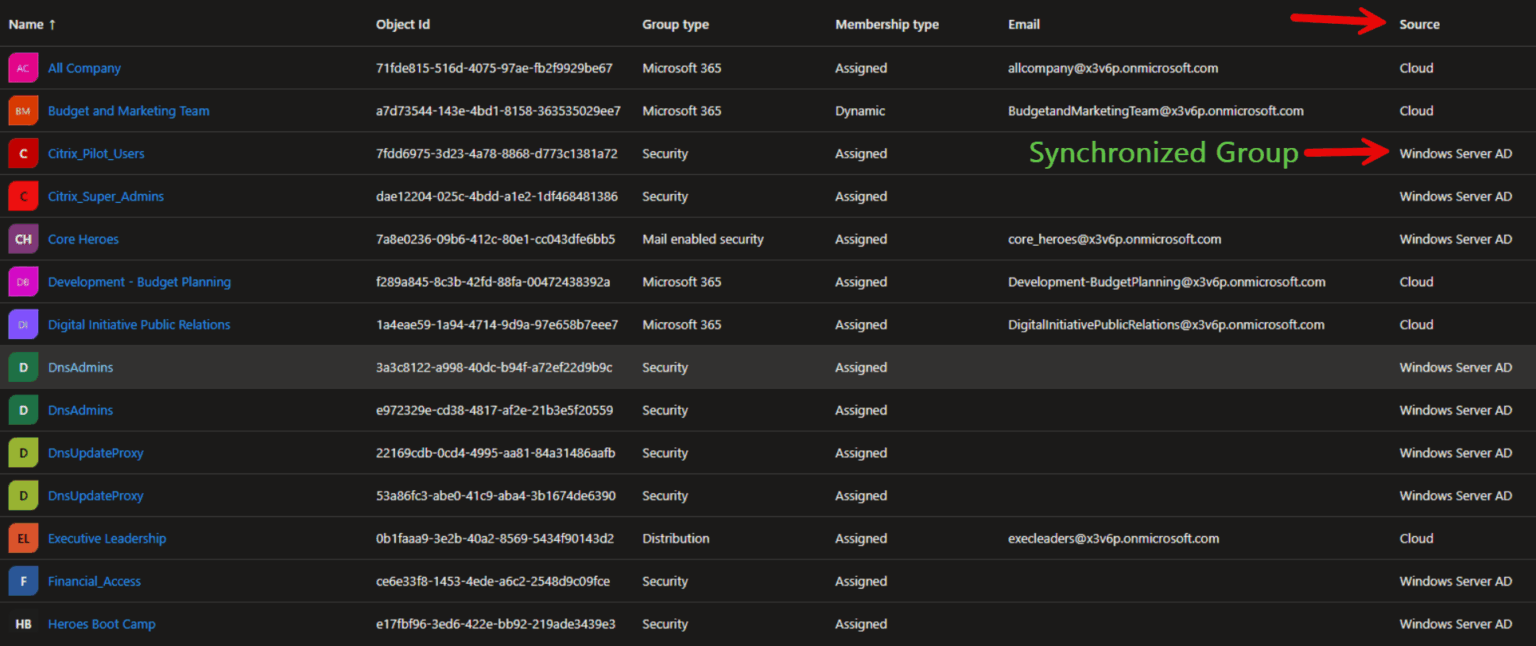Select object ID f289a845-8c3b-42fd-88fa-00472438392a

click(493, 282)
